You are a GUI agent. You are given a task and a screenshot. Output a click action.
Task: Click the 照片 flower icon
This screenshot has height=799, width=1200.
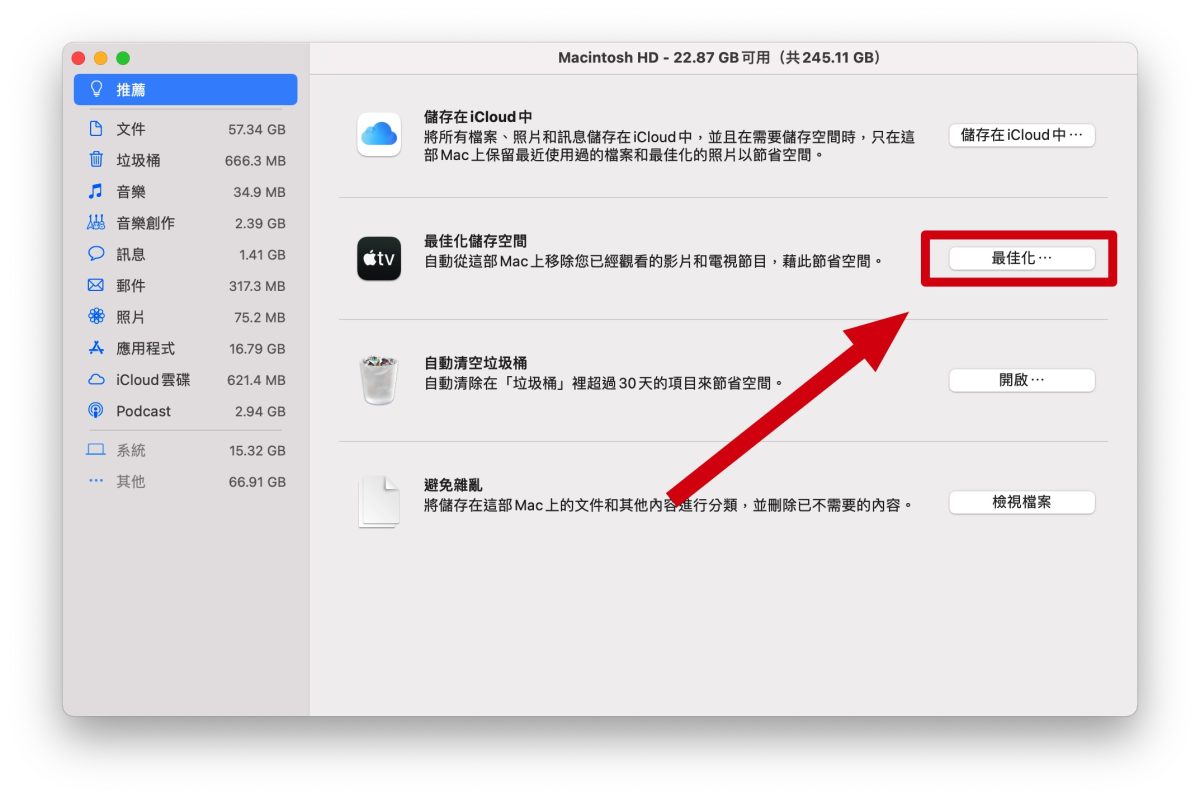click(x=96, y=317)
